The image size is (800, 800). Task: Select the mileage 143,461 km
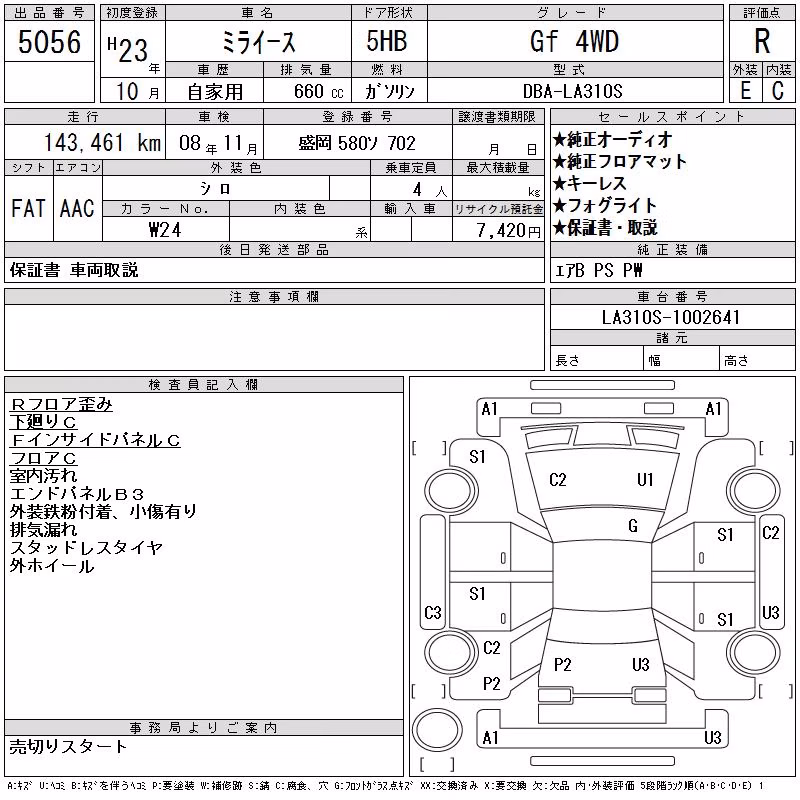pyautogui.click(x=102, y=142)
